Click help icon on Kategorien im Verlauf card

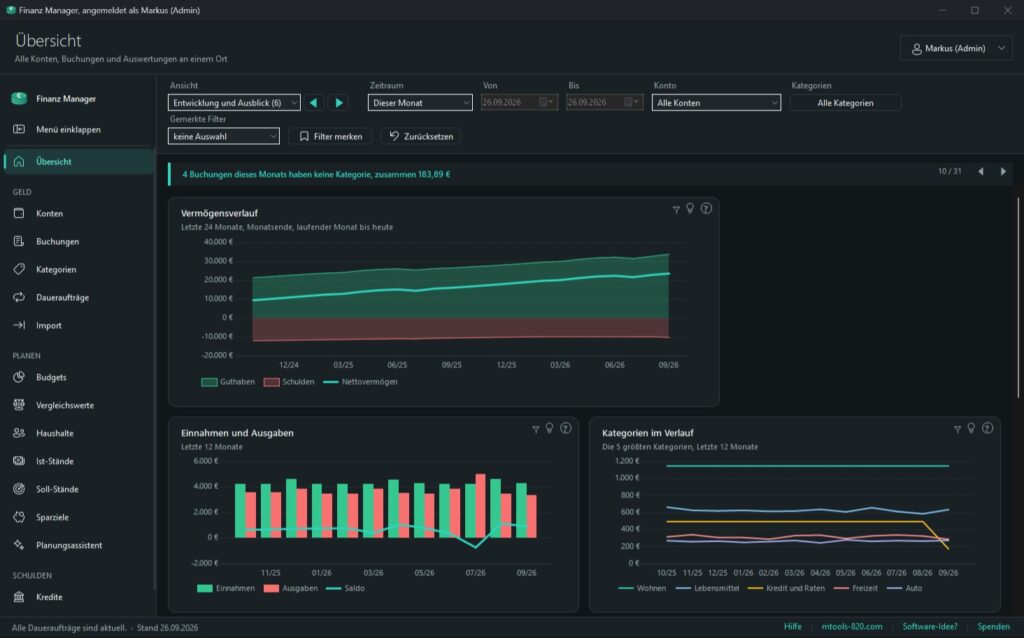click(987, 428)
